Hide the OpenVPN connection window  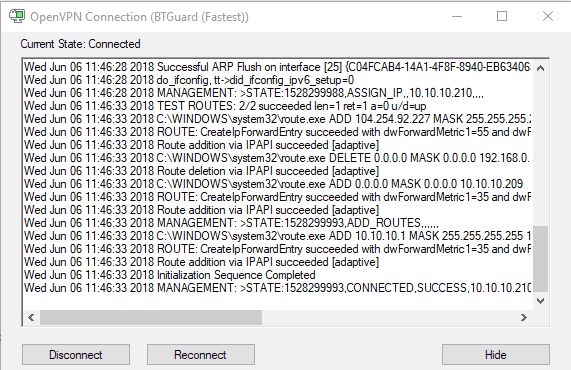coord(496,355)
